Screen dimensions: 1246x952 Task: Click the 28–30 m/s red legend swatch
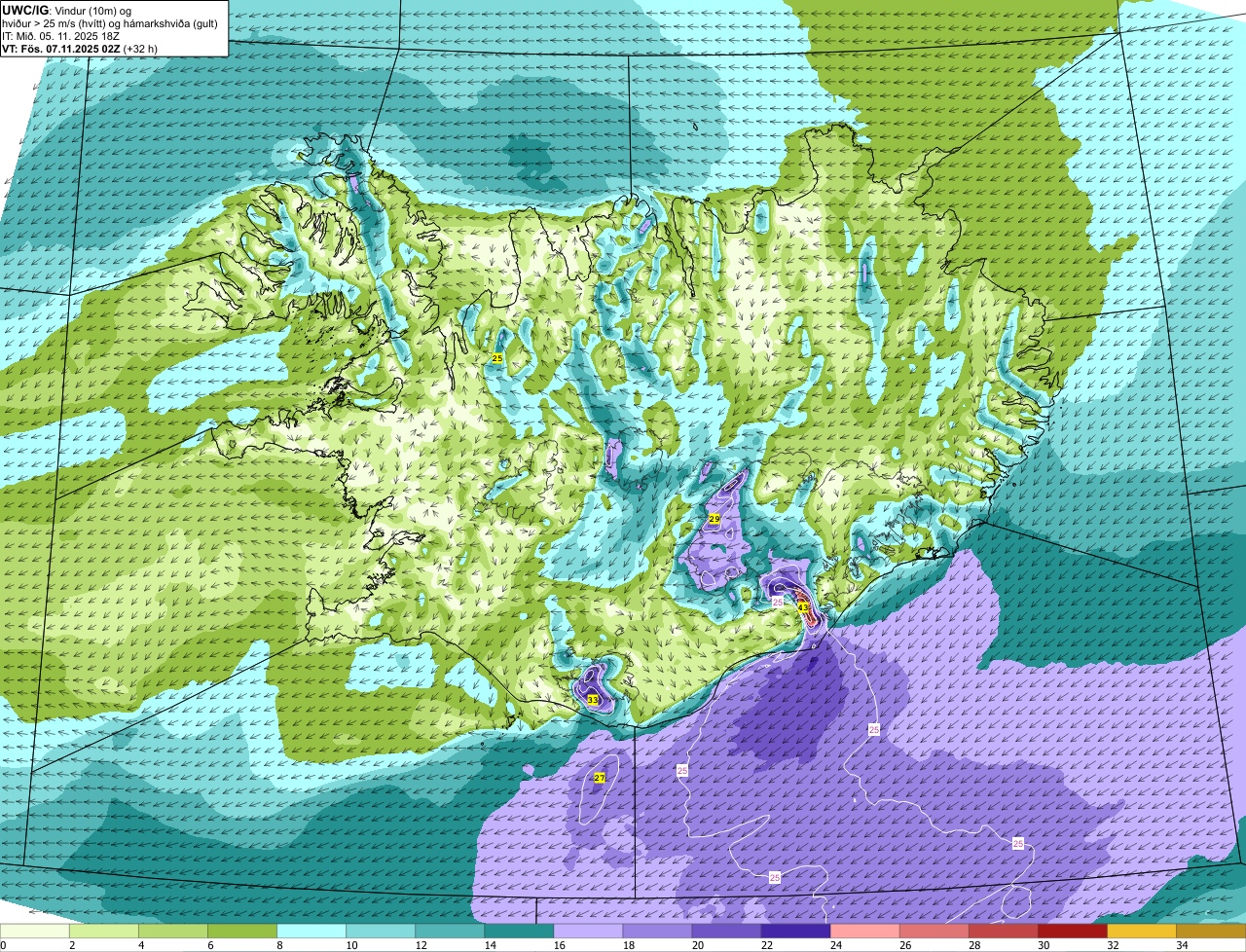1003,932
